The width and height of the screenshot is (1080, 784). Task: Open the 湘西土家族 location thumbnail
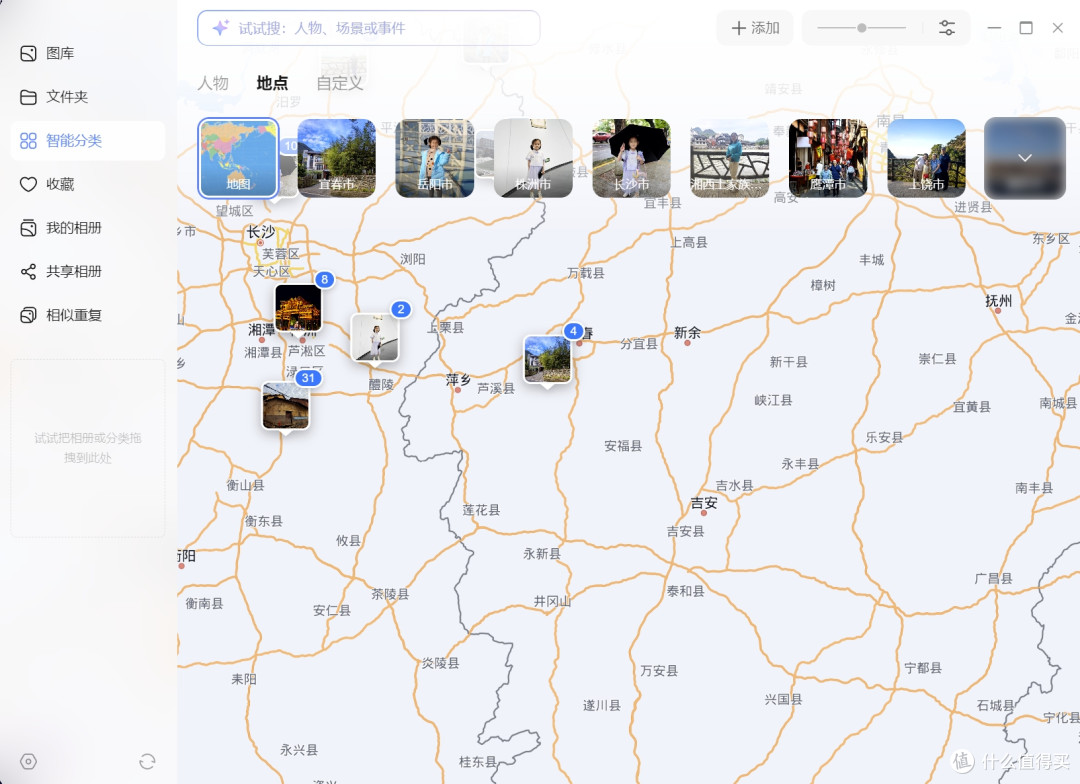(729, 158)
